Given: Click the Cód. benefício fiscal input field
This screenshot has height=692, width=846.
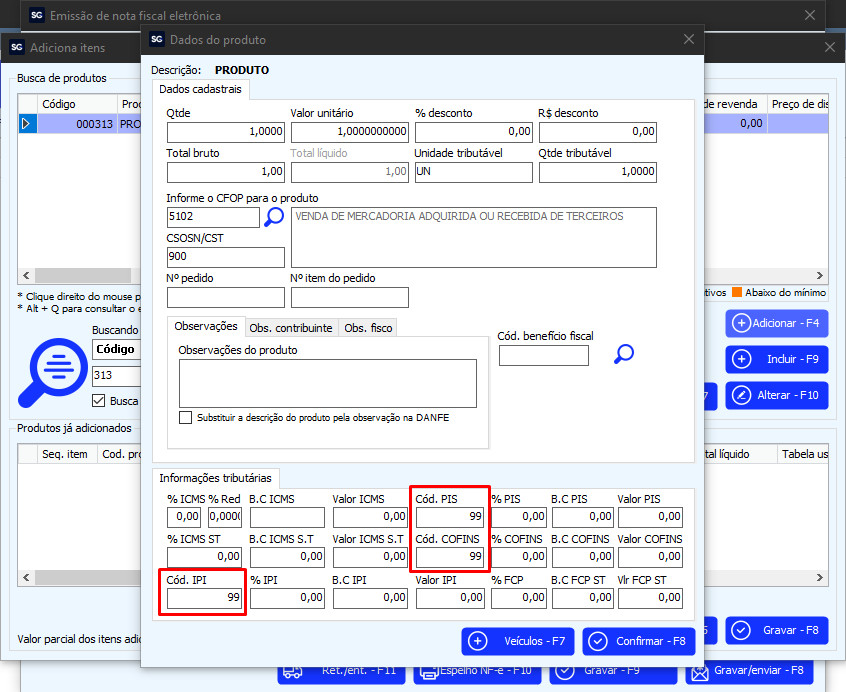Looking at the screenshot, I should [x=544, y=355].
